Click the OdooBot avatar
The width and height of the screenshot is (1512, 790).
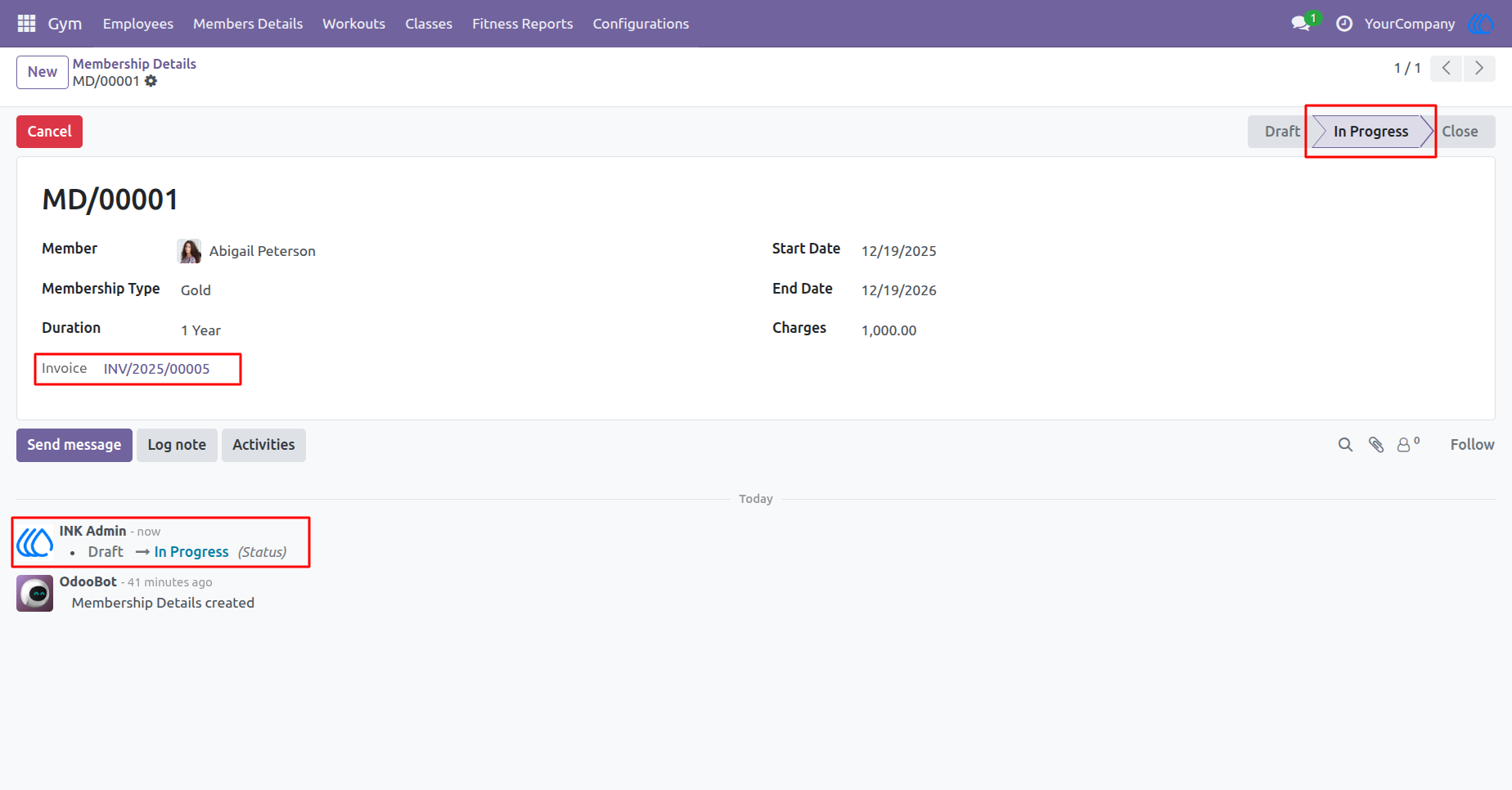point(35,594)
